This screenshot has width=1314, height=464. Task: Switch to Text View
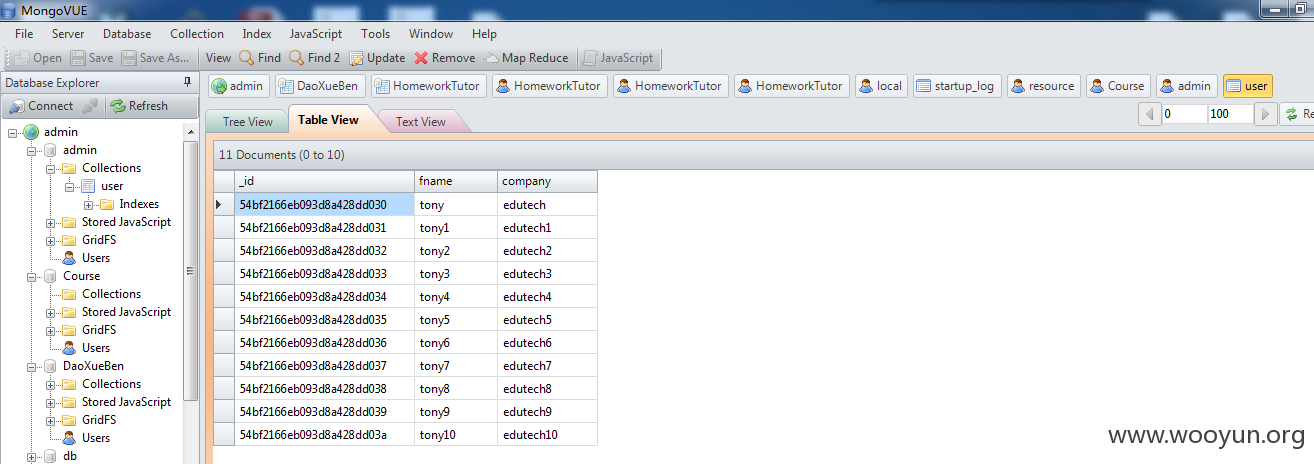[x=421, y=122]
